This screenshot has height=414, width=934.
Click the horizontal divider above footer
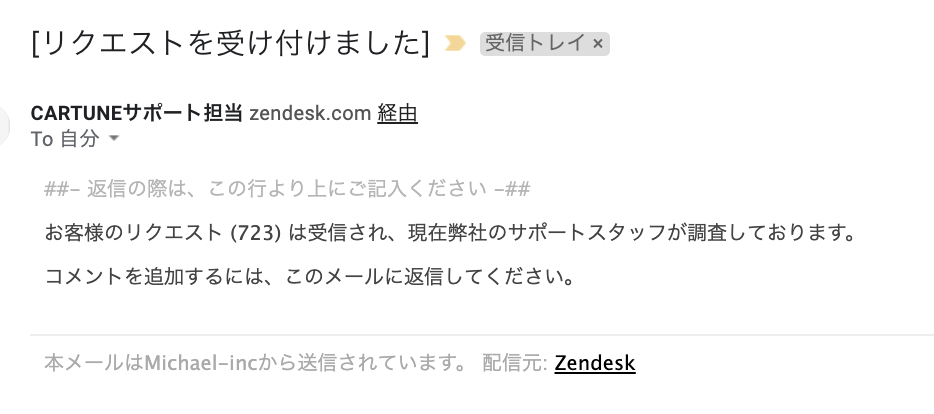pos(482,335)
